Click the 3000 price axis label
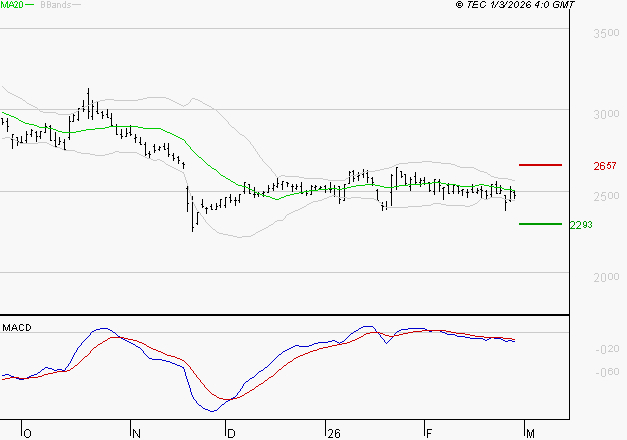The width and height of the screenshot is (627, 440). click(606, 114)
